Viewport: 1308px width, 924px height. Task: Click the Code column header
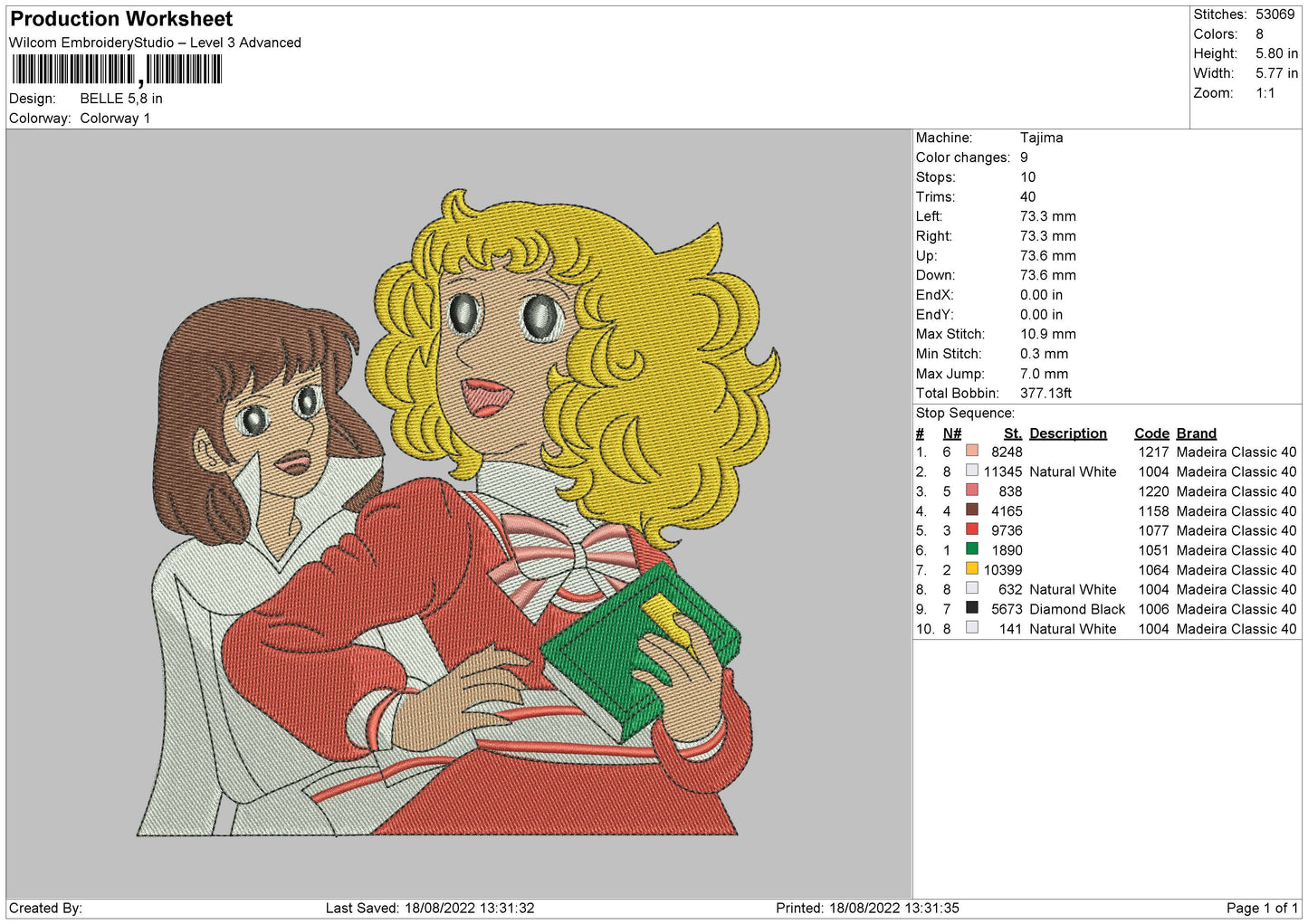[x=1151, y=433]
